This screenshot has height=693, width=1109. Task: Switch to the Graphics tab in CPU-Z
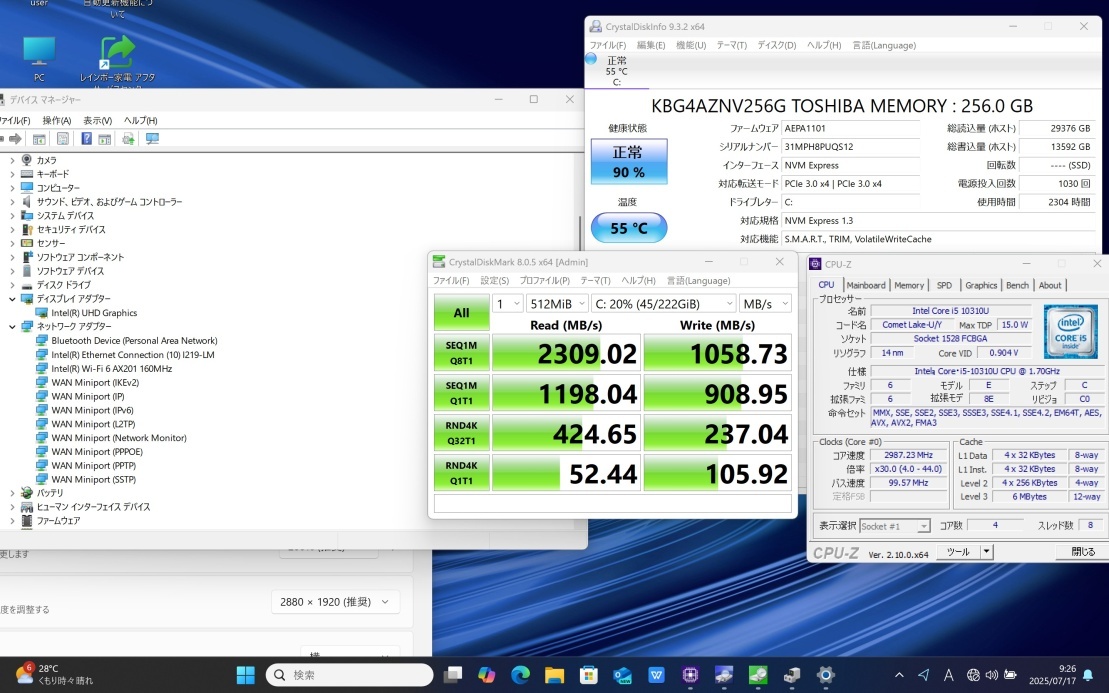pos(981,285)
